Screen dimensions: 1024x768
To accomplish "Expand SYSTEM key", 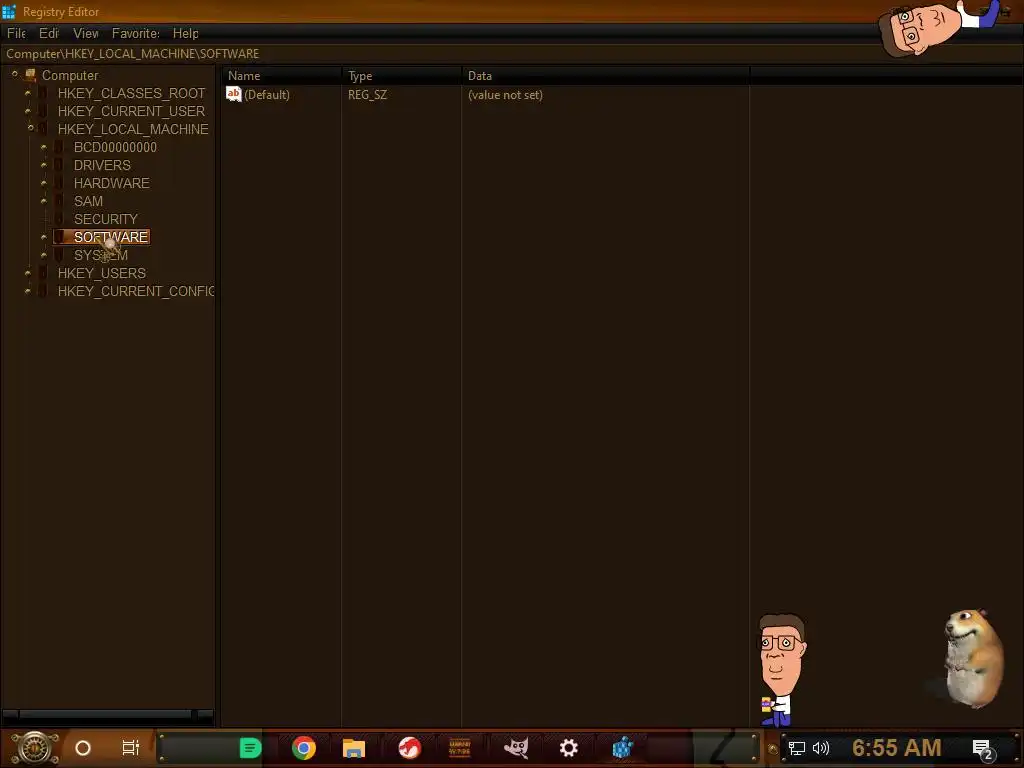I will [x=44, y=255].
